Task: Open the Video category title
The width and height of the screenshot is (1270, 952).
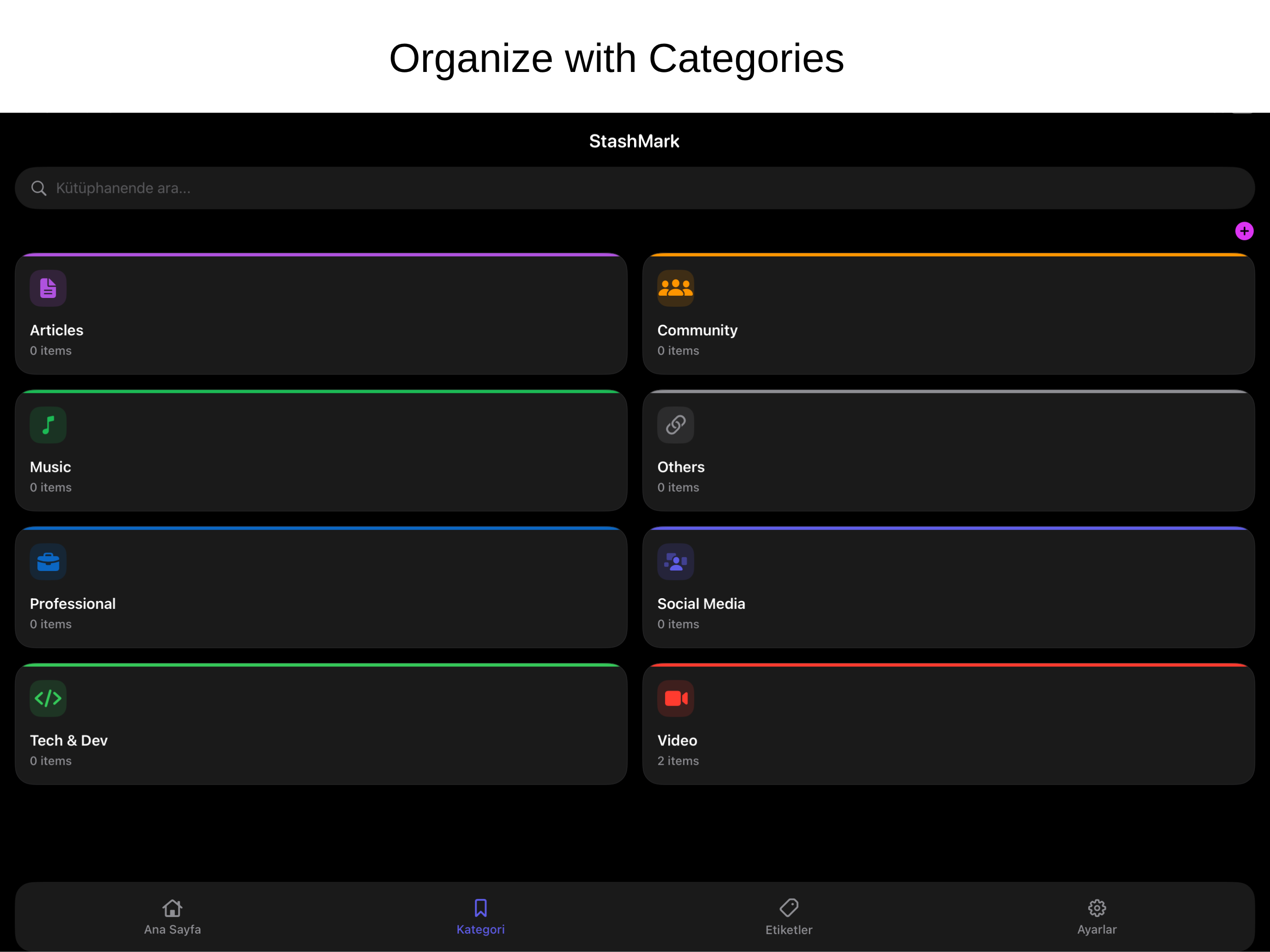Action: pos(677,740)
